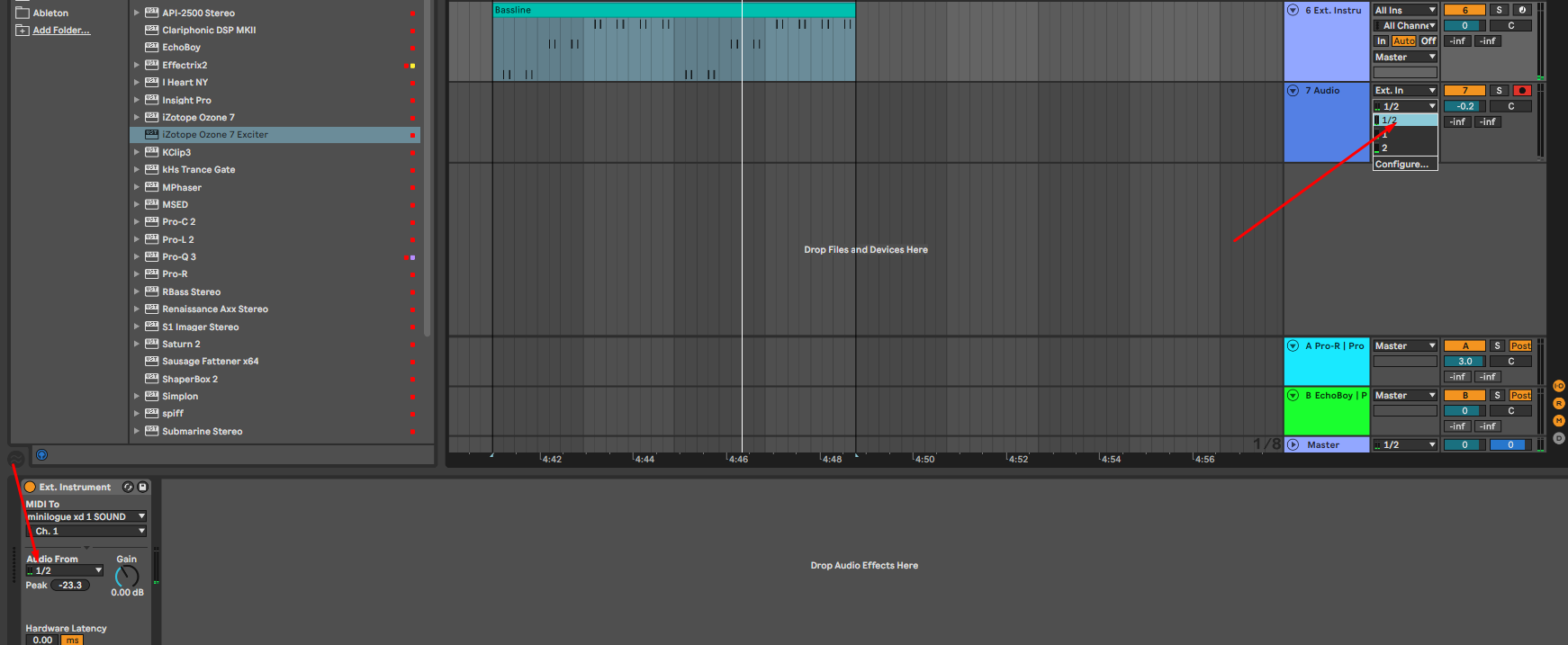Unfold the Master track
The image size is (1568, 645).
click(1293, 444)
